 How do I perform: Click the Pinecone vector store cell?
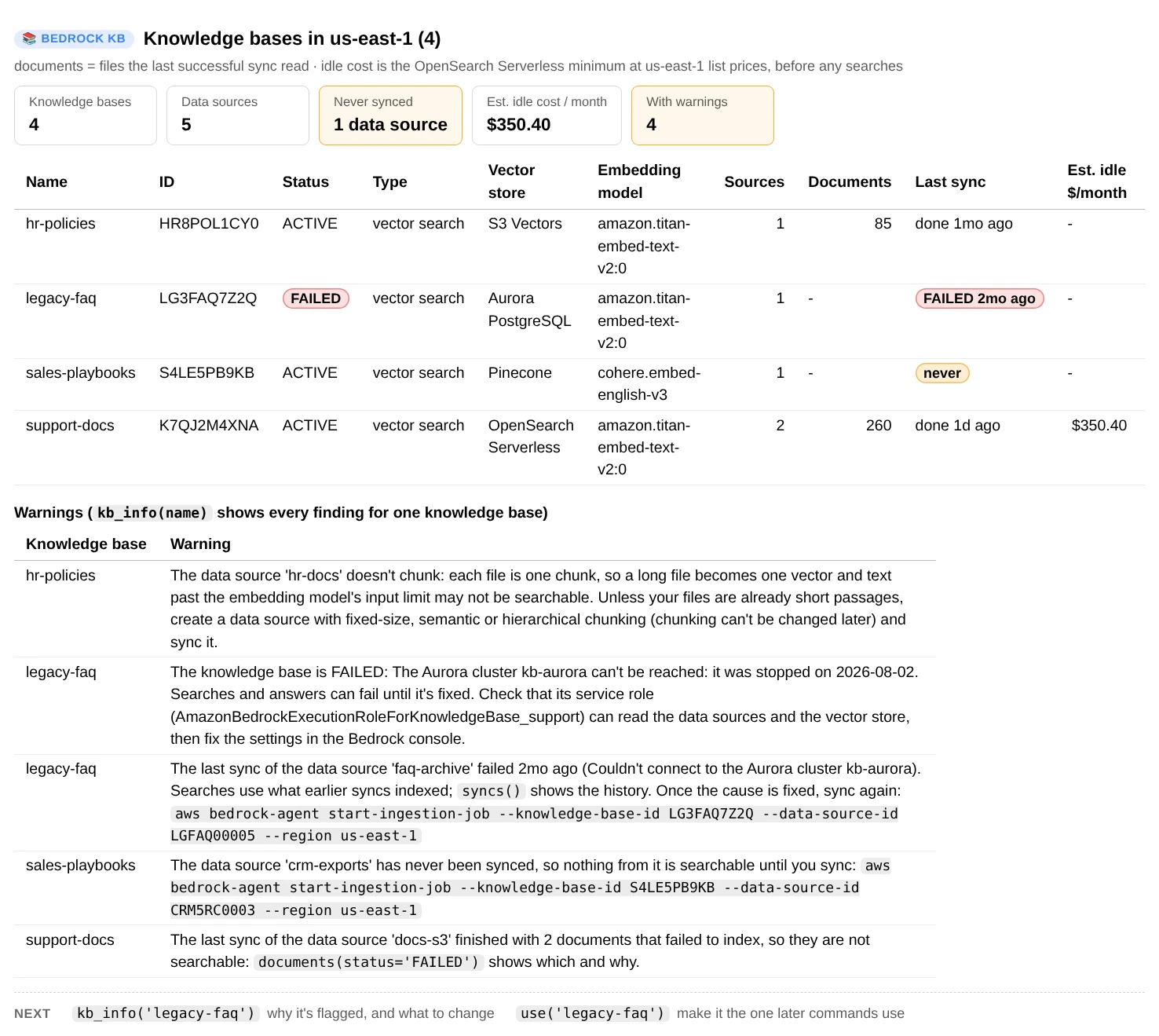tap(520, 373)
